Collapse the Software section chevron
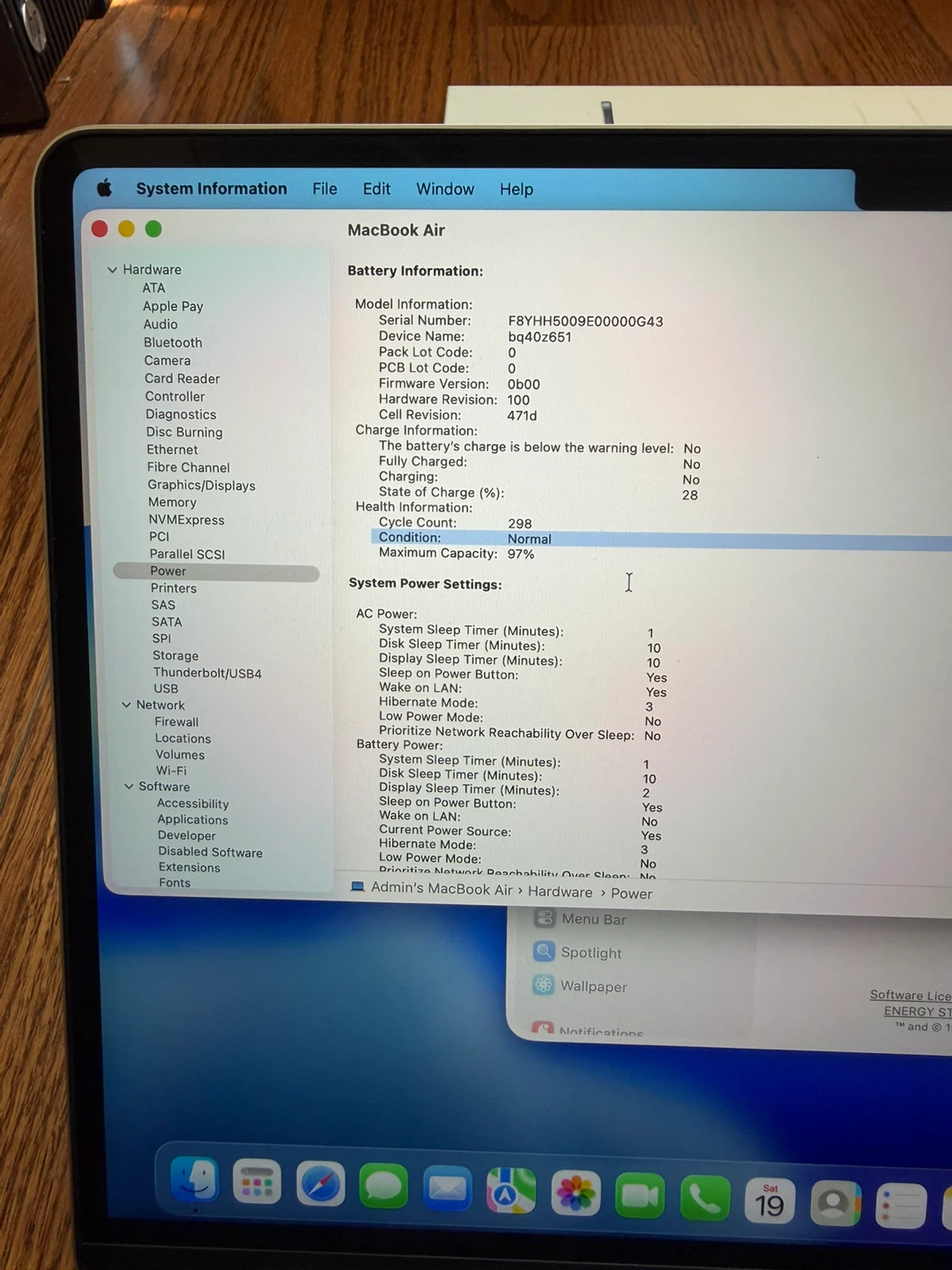952x1270 pixels. 129,786
